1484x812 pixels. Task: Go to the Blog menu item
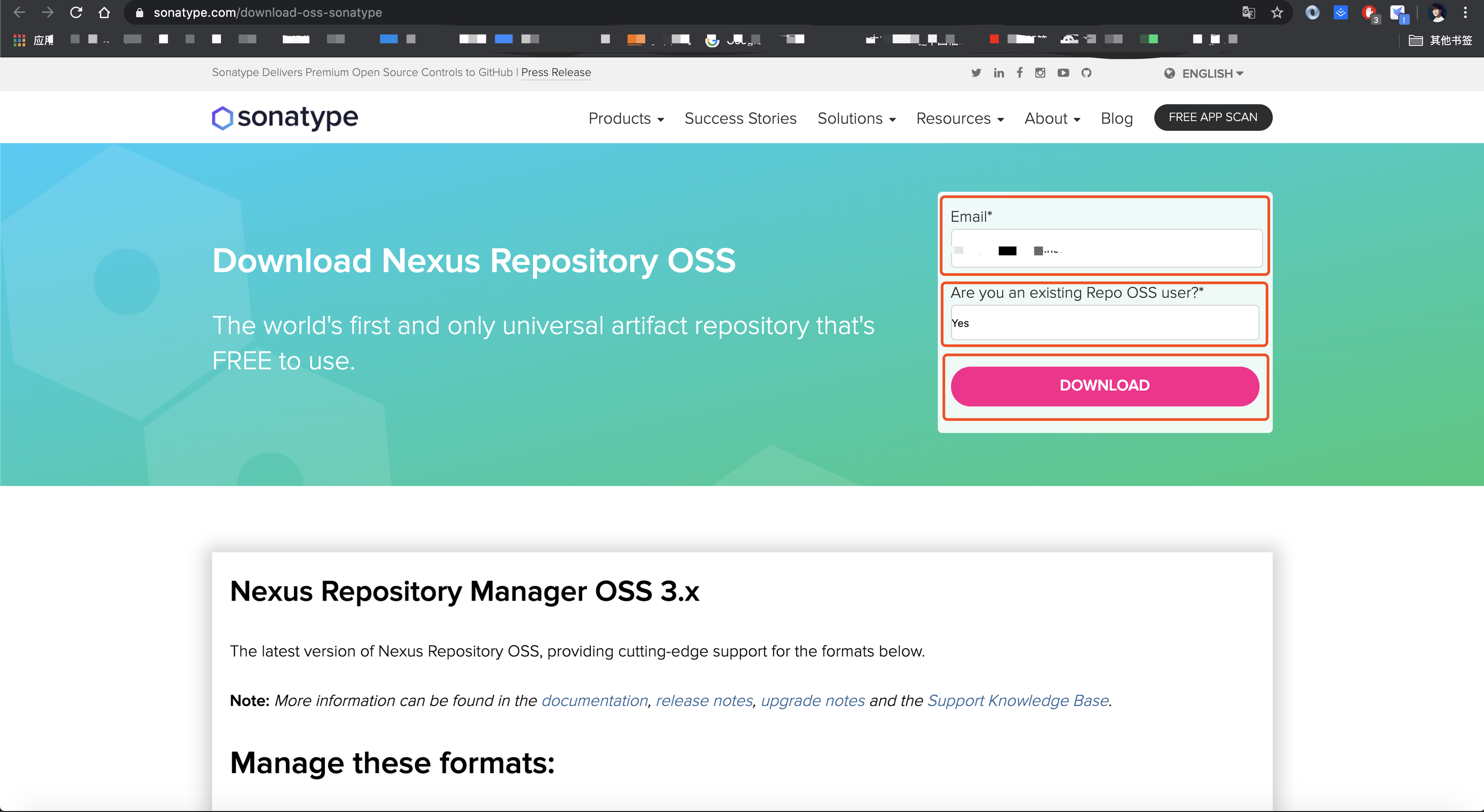coord(1116,119)
